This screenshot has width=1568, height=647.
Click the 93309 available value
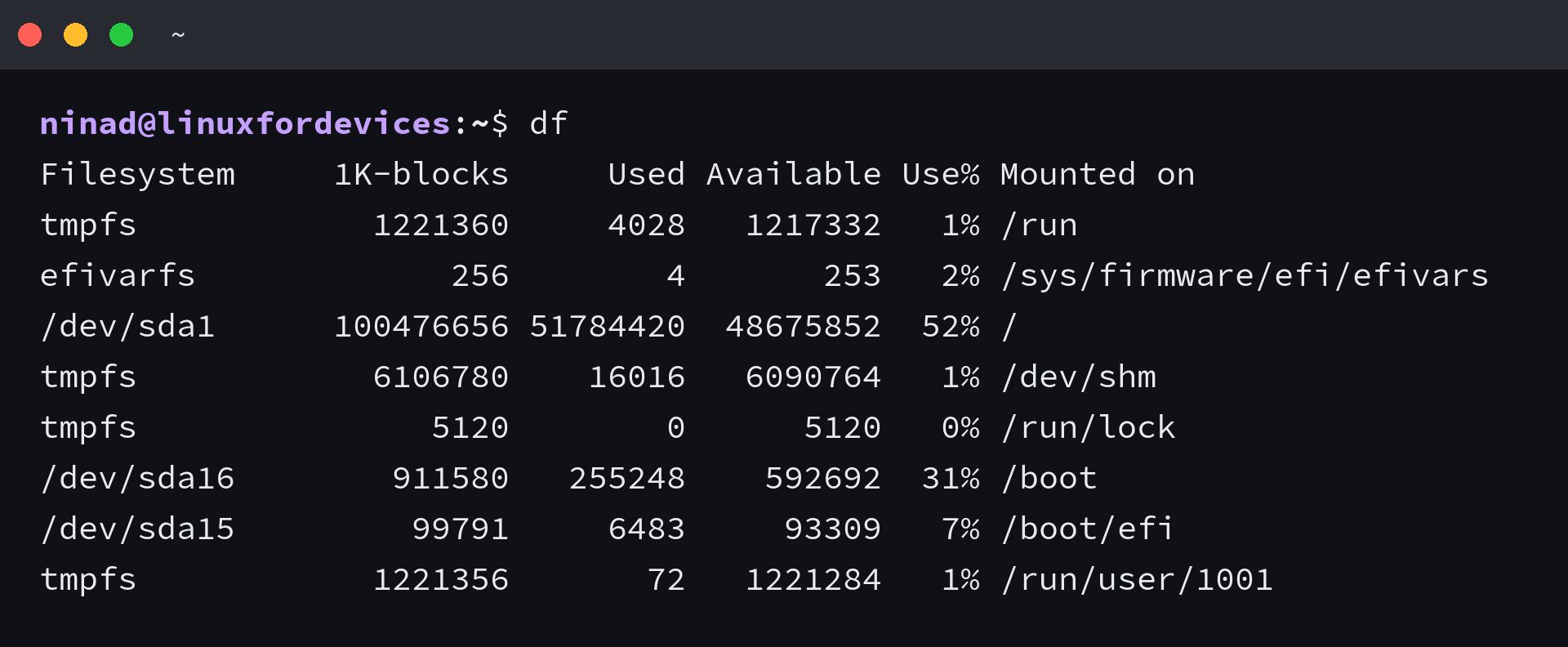[833, 529]
